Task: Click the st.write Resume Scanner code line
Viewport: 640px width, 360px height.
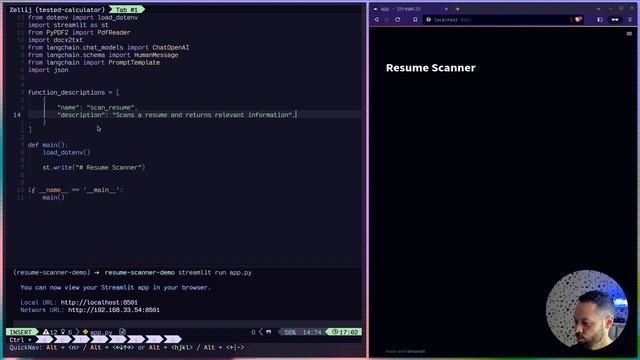Action: (x=94, y=167)
